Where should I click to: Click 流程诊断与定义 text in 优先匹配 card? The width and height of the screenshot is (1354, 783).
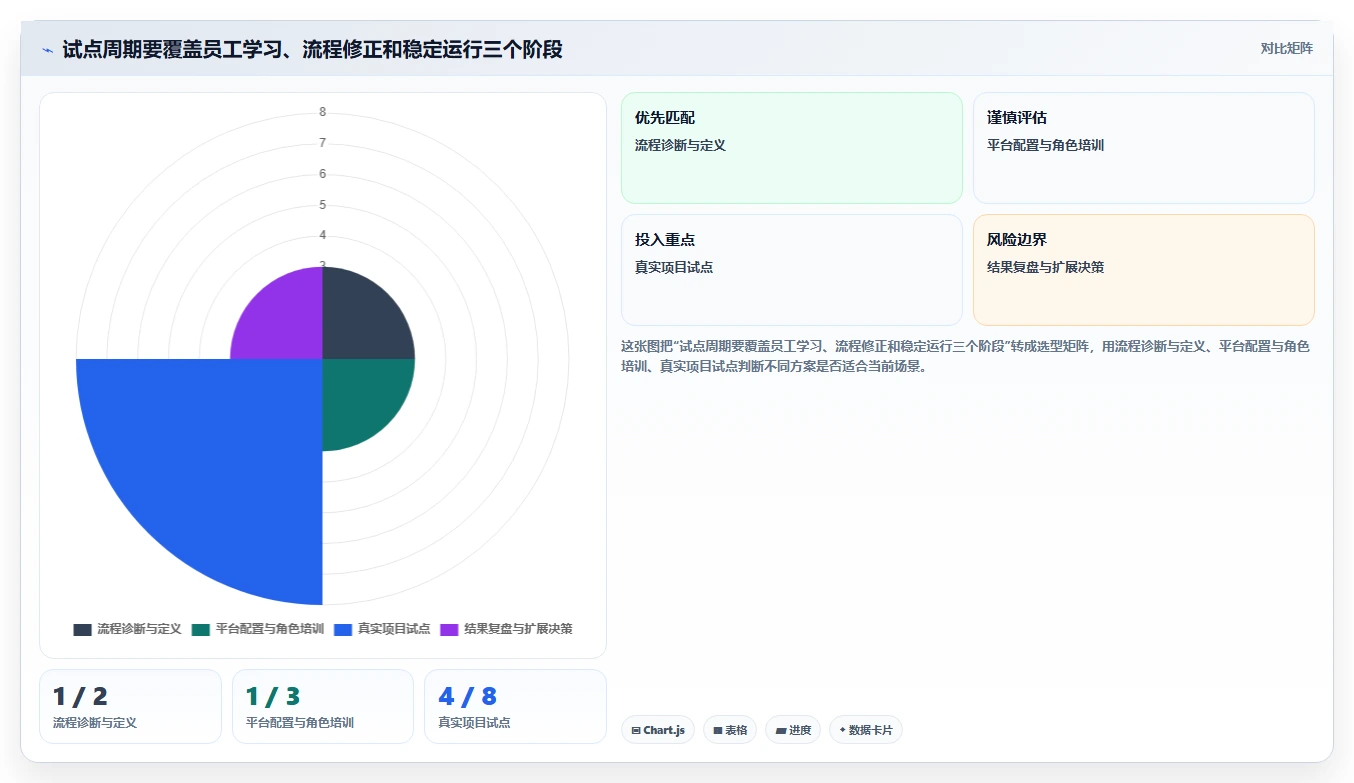click(x=680, y=145)
